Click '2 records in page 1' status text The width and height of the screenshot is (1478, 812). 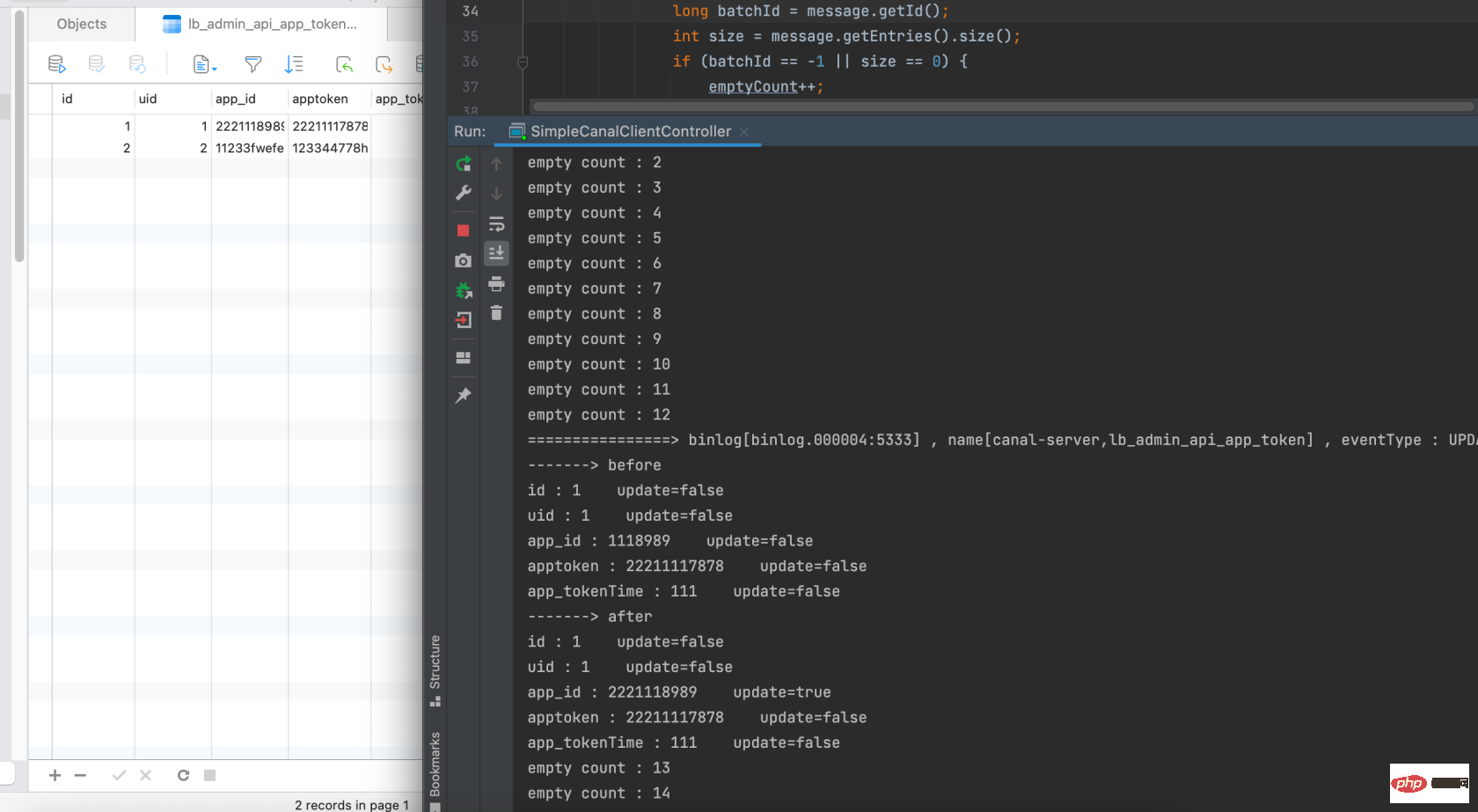coord(352,805)
